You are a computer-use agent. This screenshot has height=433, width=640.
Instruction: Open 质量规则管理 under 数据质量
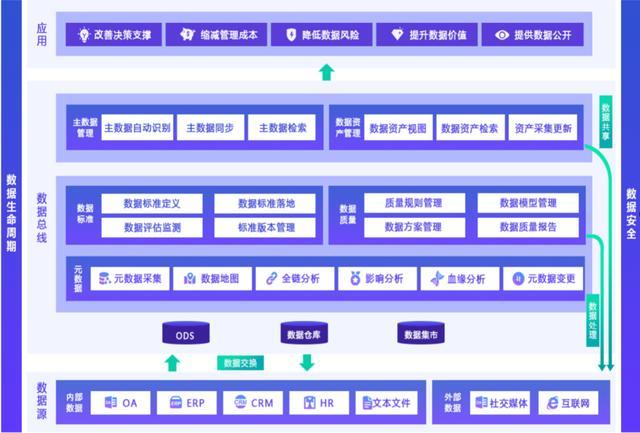(x=414, y=203)
